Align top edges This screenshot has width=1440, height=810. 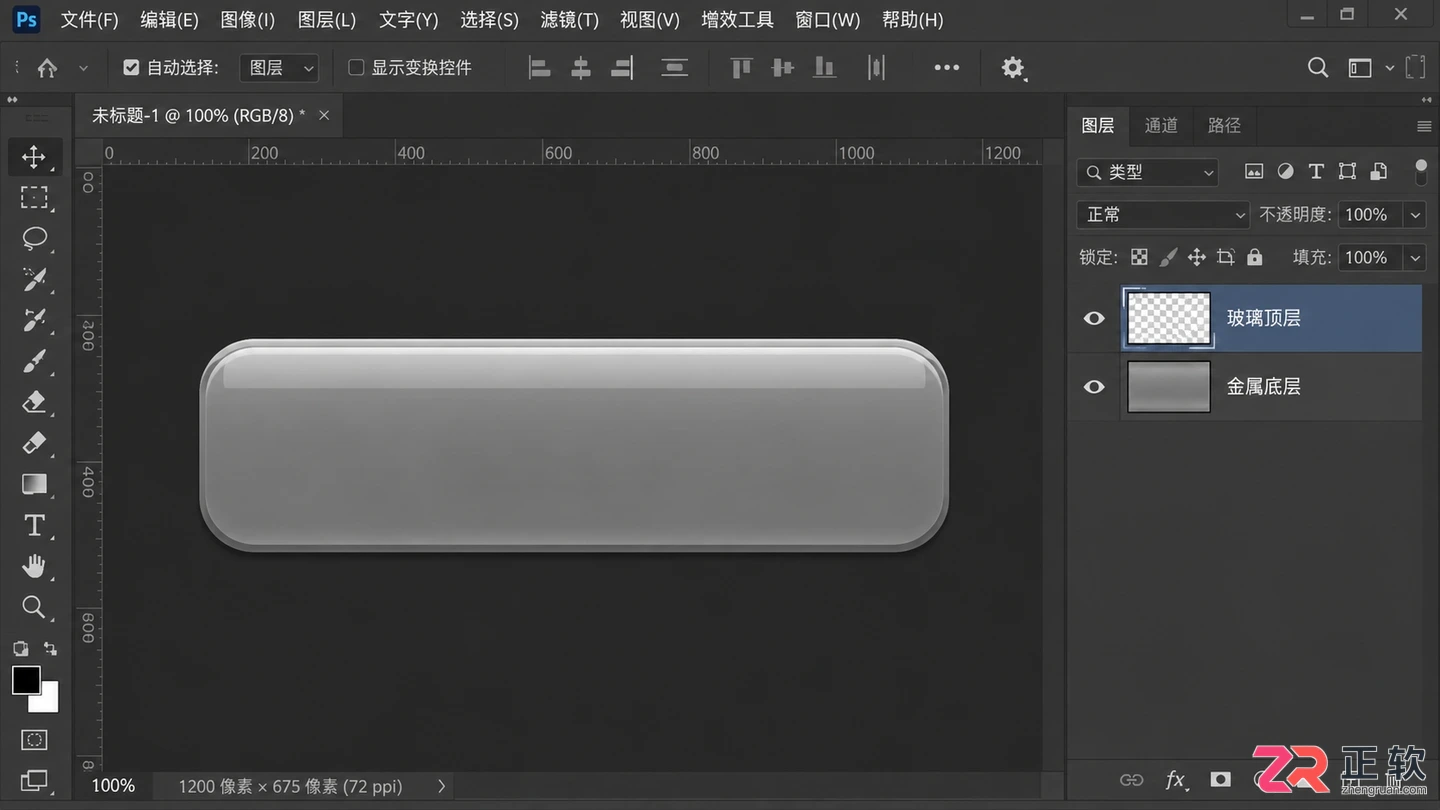741,68
